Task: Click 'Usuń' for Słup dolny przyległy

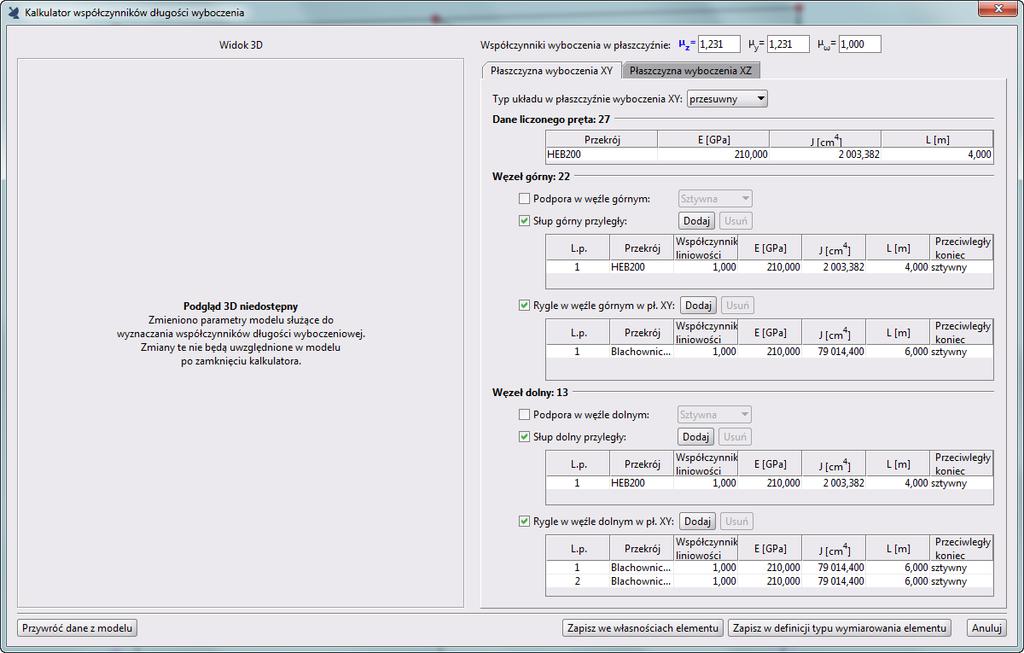Action: pos(735,437)
